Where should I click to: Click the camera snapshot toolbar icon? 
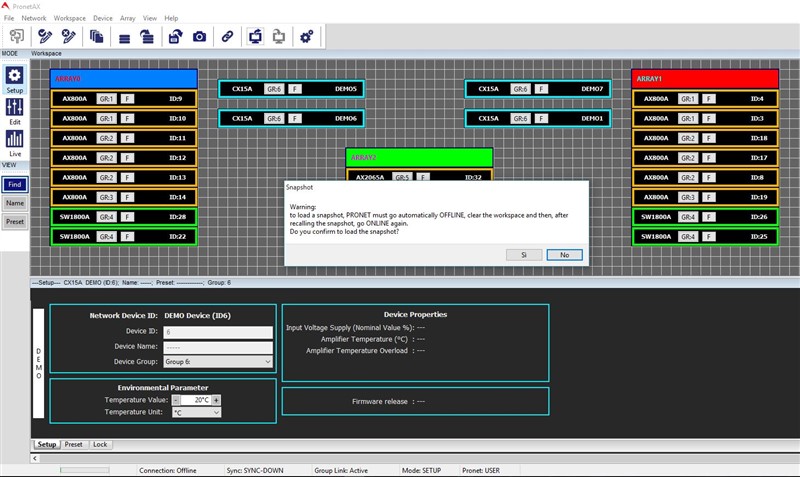(x=199, y=36)
